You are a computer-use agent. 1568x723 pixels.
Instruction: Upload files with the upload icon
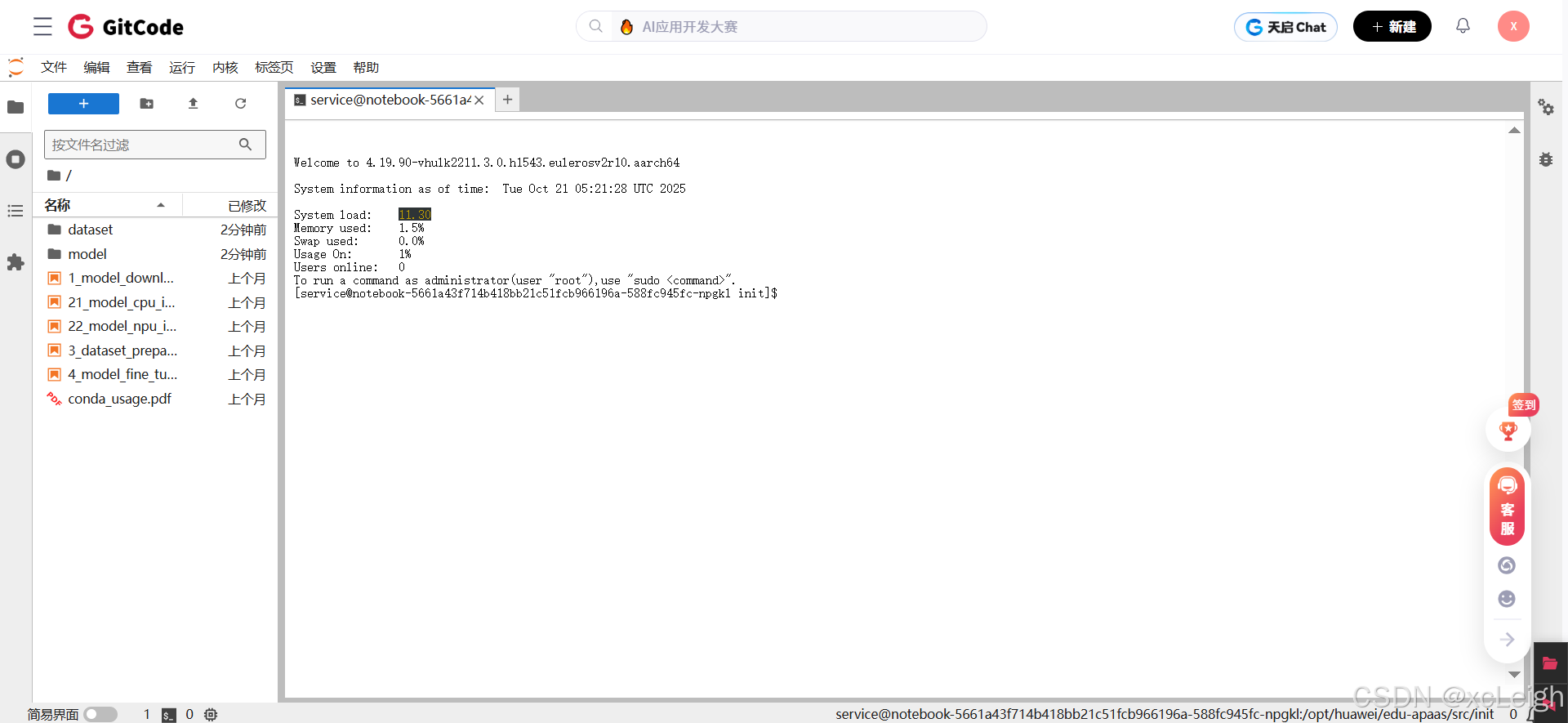pyautogui.click(x=193, y=104)
